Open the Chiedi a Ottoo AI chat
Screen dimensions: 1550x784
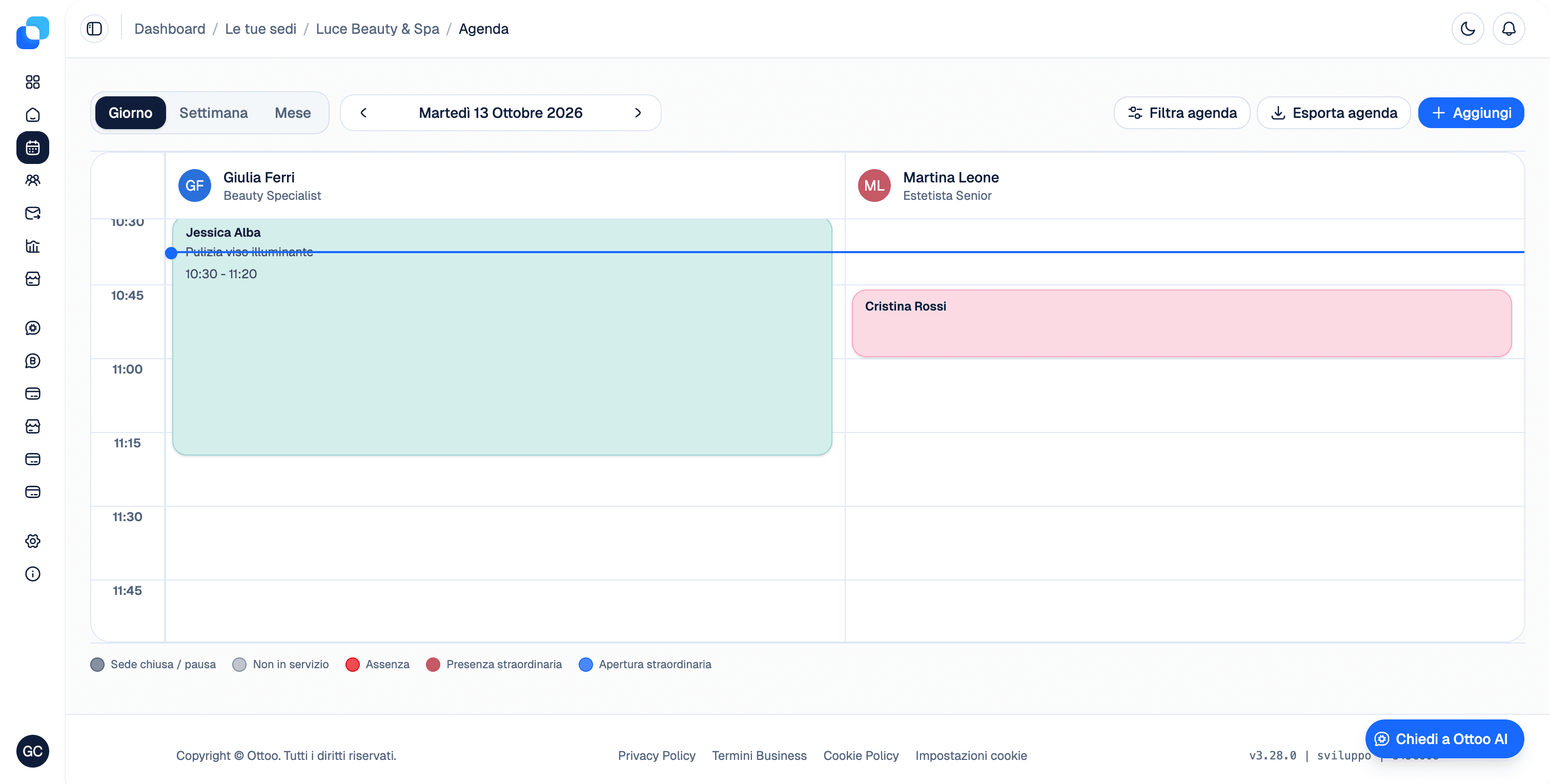(1444, 739)
